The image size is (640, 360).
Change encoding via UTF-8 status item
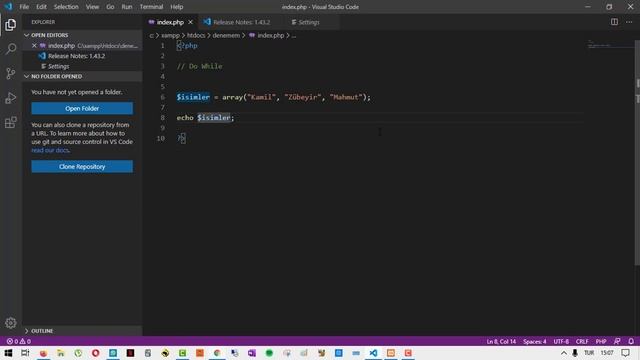[561, 341]
